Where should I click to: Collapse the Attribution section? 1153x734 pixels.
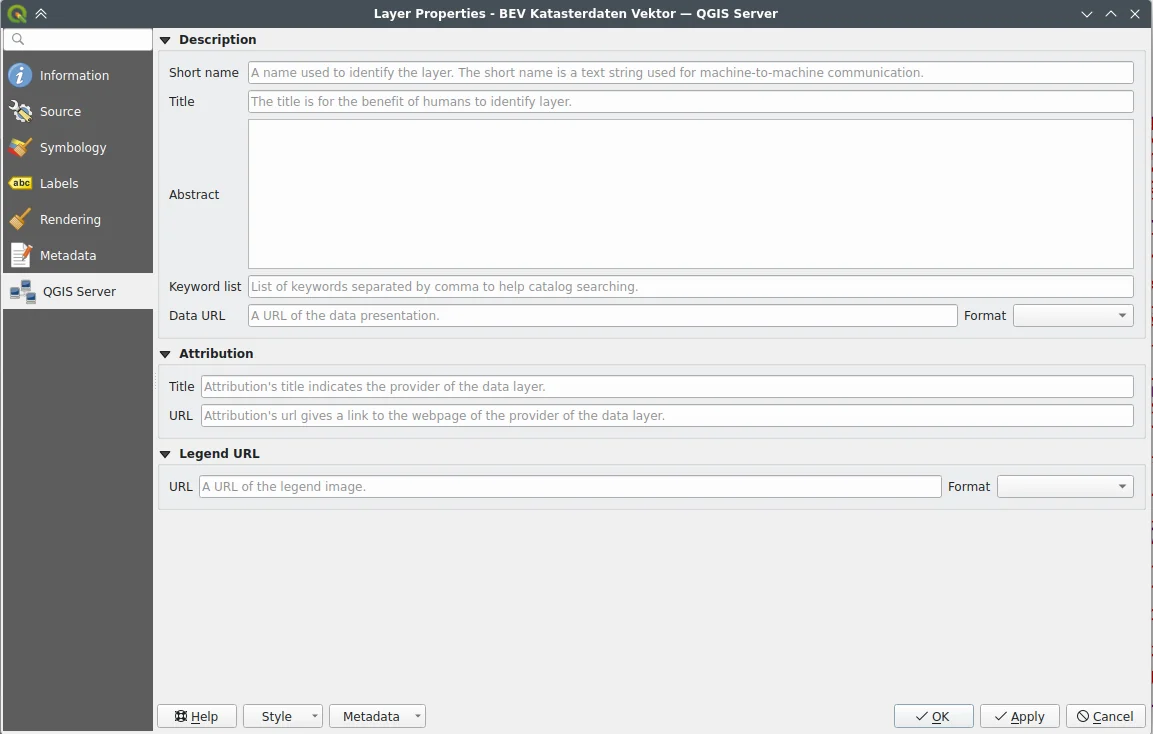coord(165,354)
